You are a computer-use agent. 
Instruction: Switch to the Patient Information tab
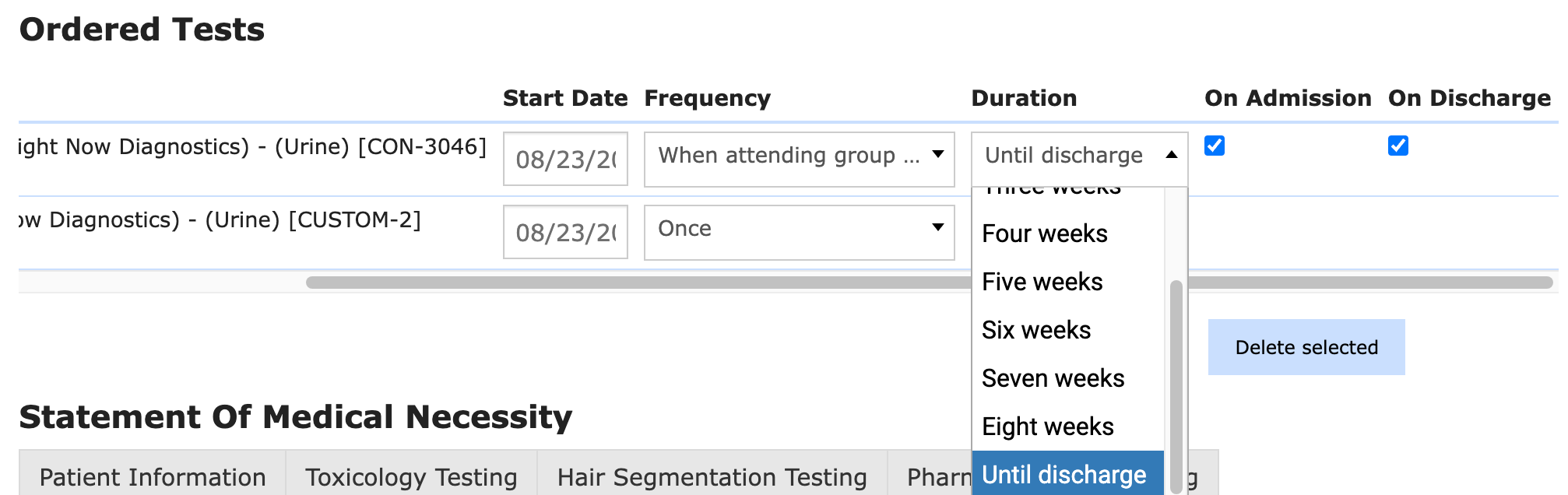154,476
